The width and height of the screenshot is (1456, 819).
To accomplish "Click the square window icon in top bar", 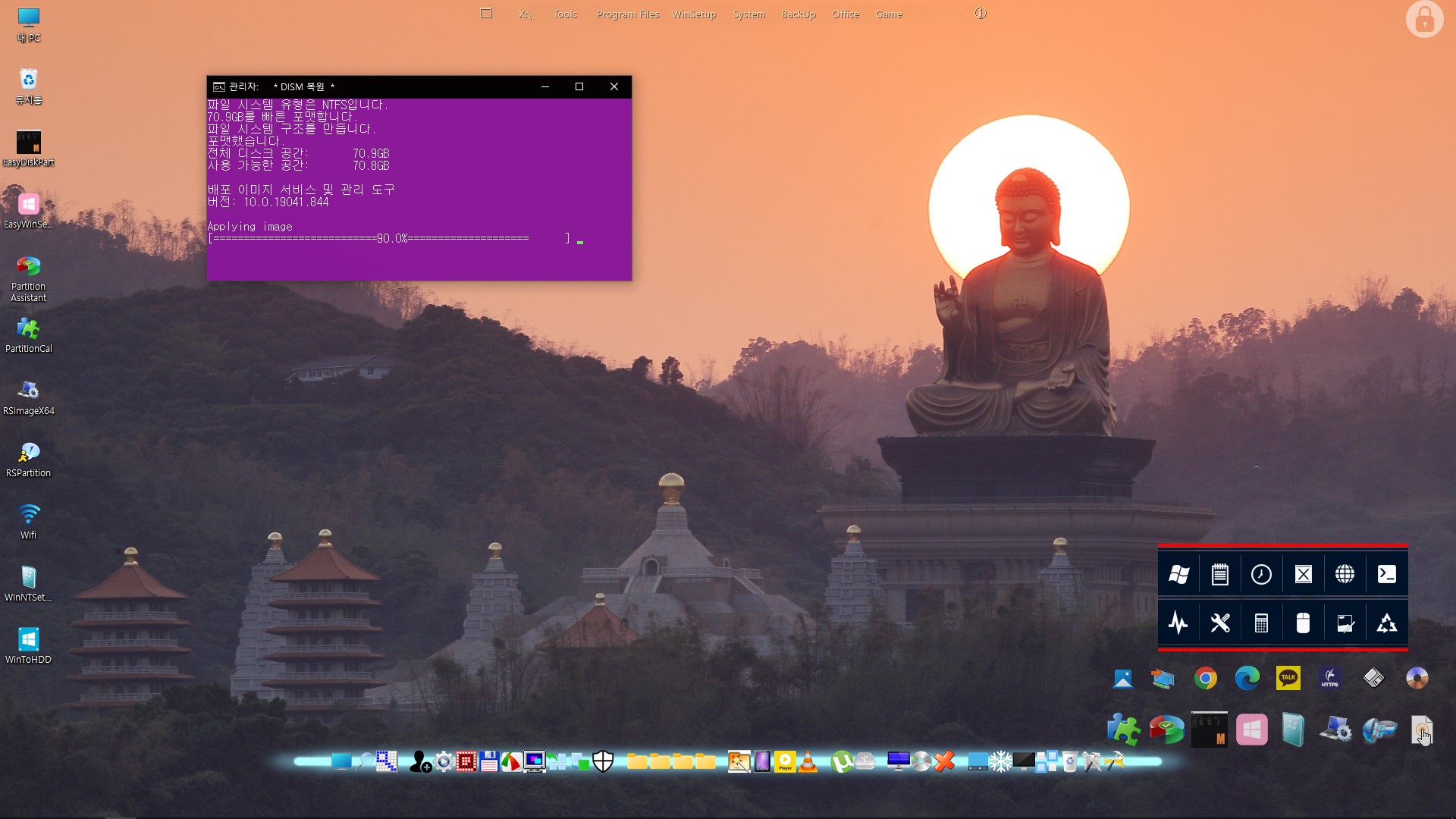I will pyautogui.click(x=486, y=13).
